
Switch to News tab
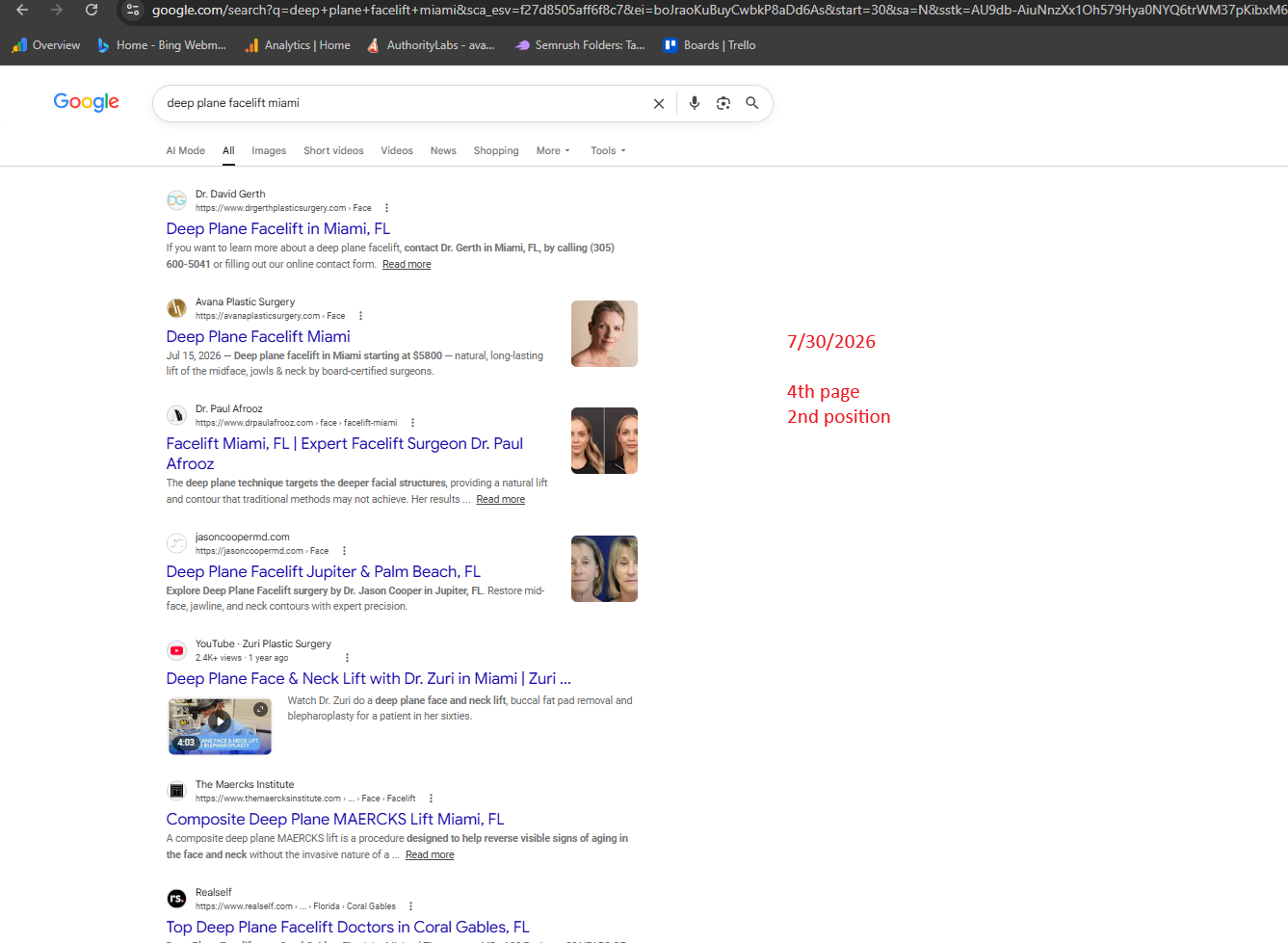click(443, 151)
